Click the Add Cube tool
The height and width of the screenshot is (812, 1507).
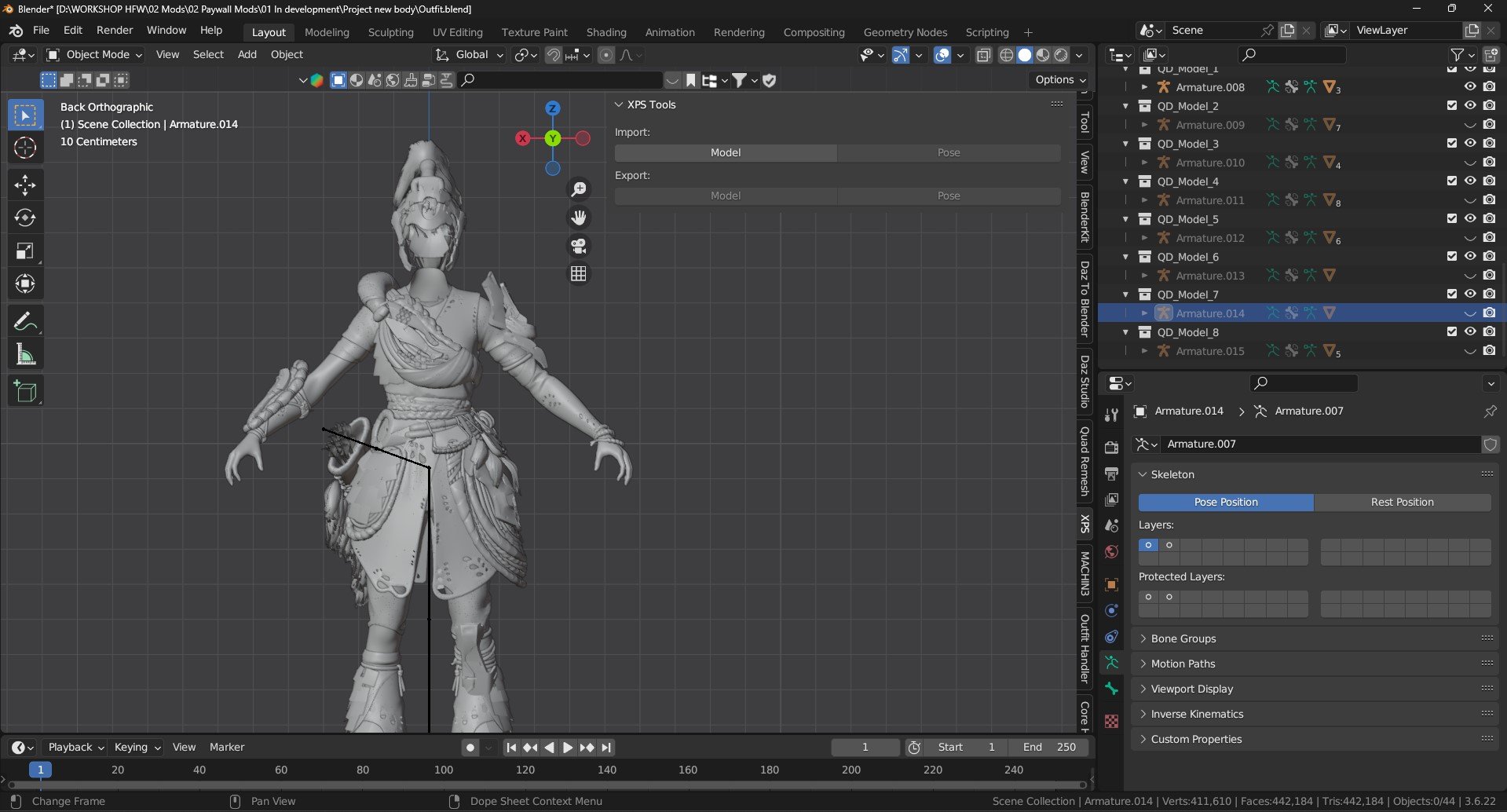click(x=25, y=391)
